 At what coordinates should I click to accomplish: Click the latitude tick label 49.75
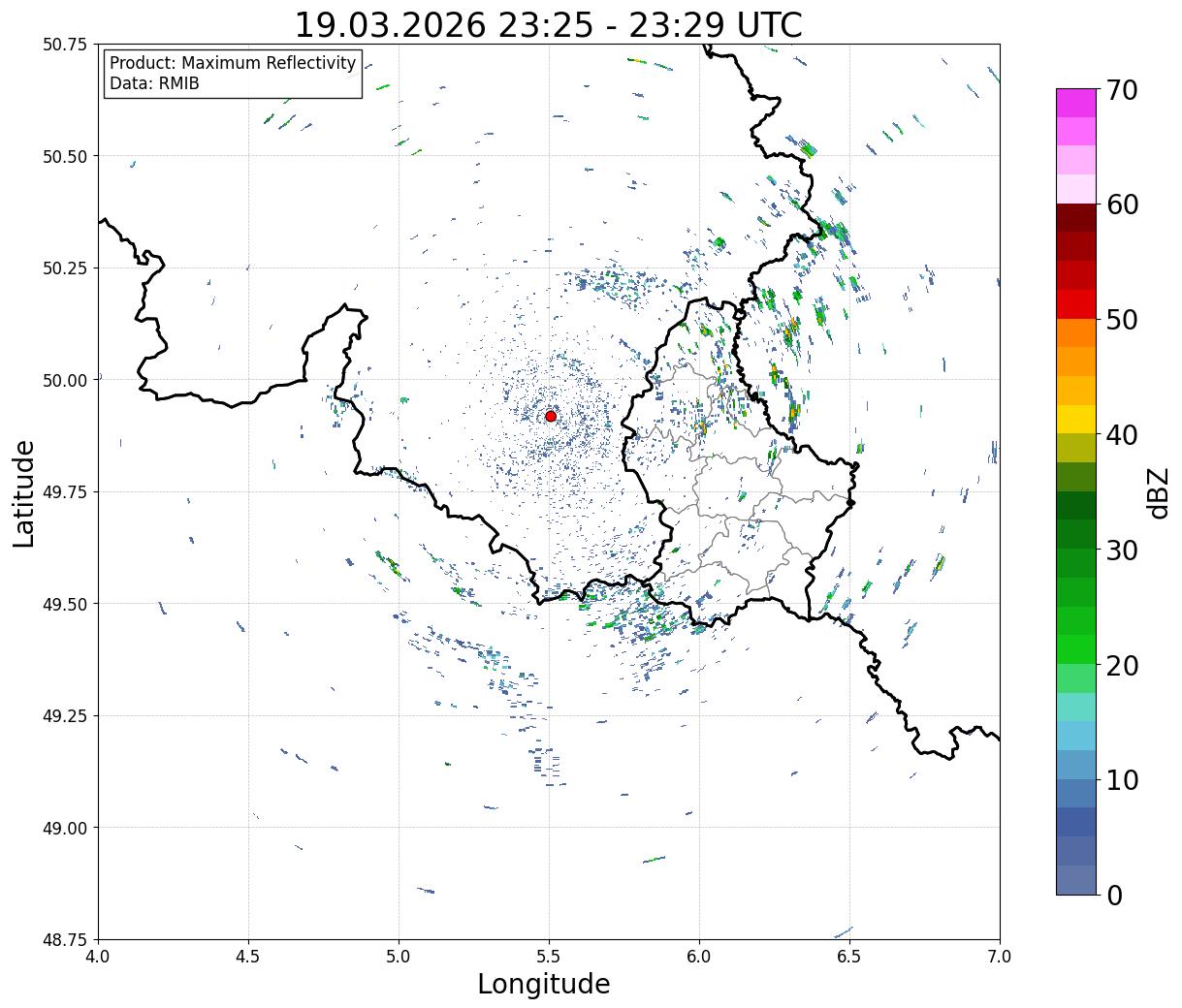(x=65, y=492)
